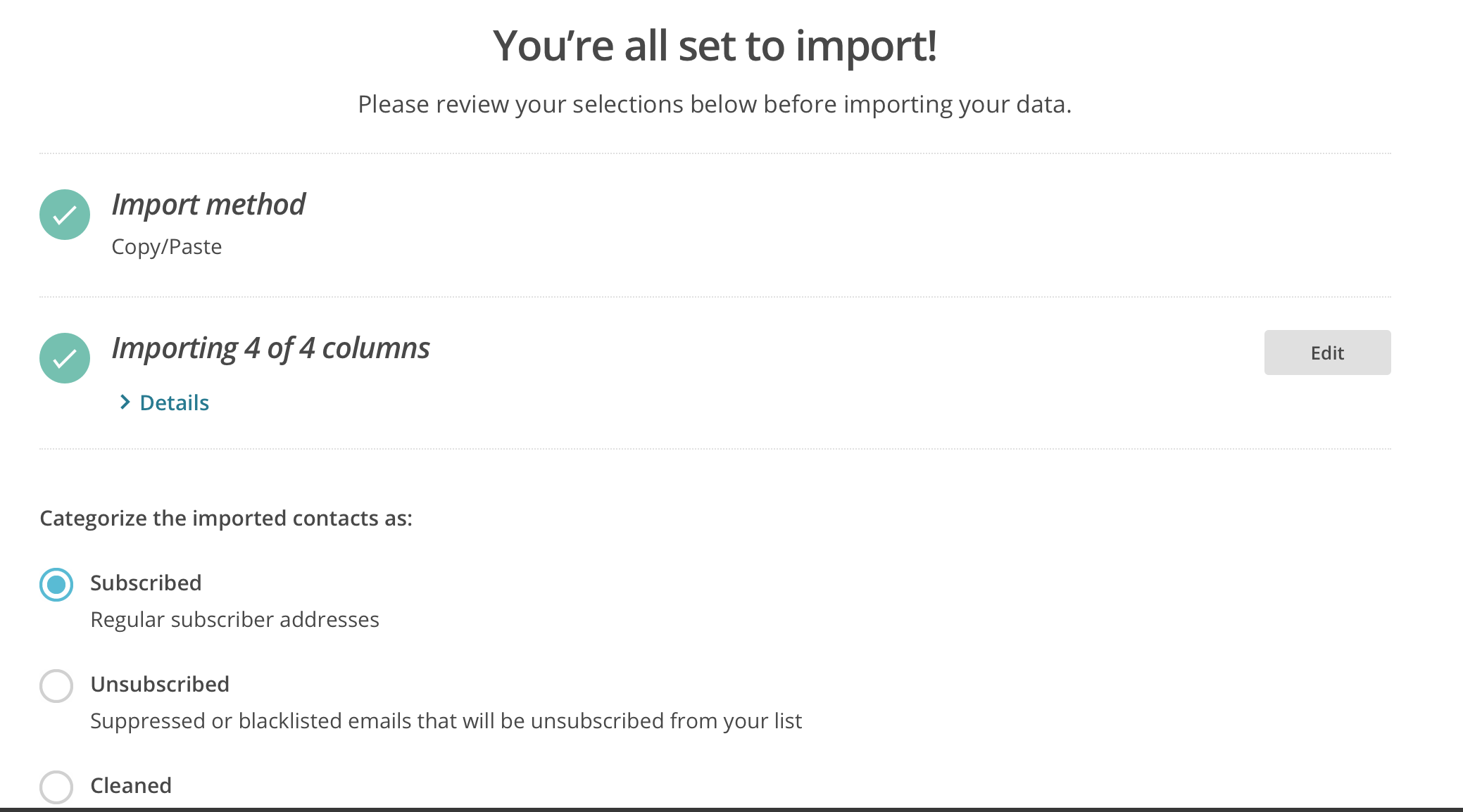Click the Cleaned option label
The image size is (1463, 812).
point(131,785)
